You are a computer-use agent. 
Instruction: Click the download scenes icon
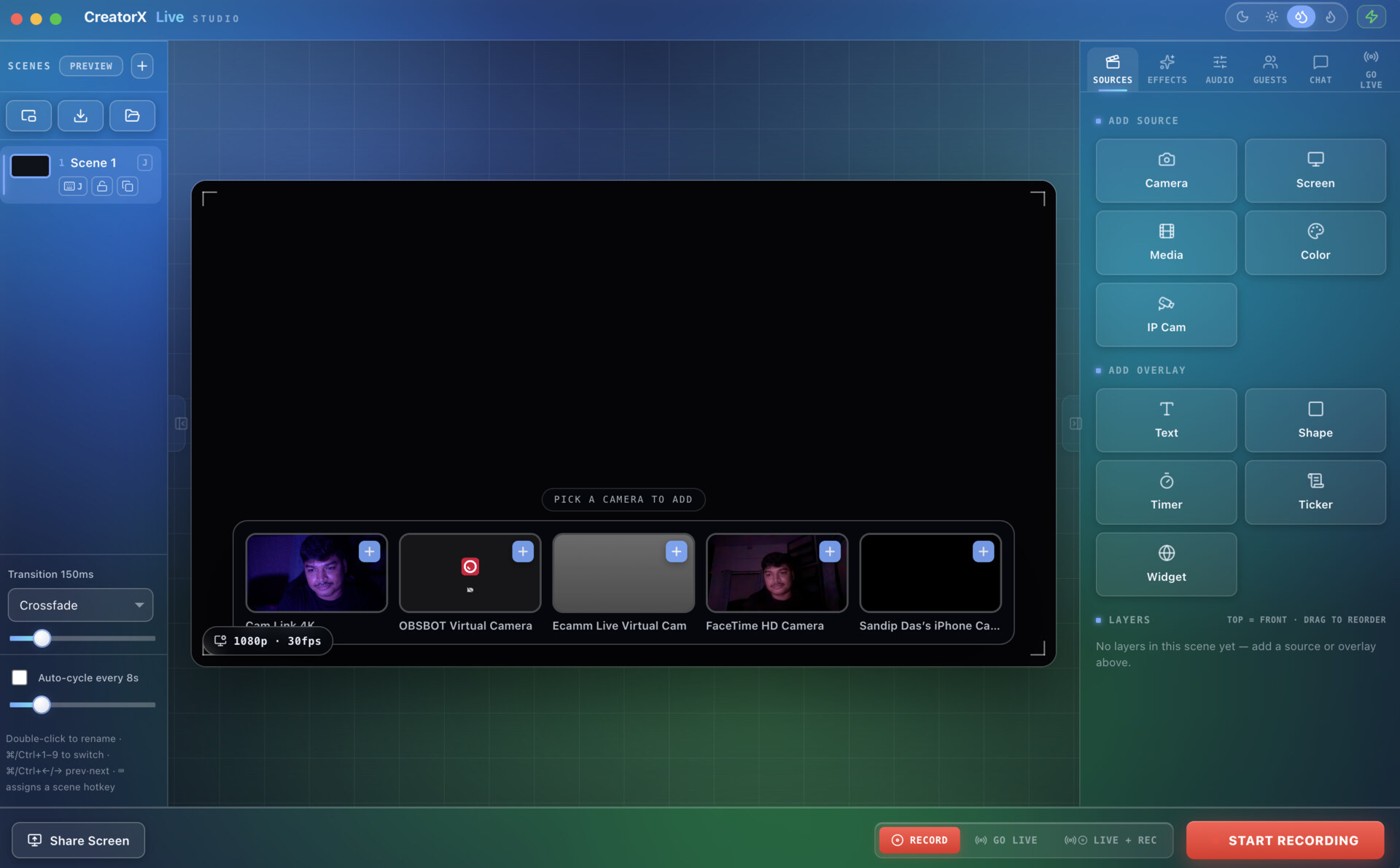coord(80,116)
